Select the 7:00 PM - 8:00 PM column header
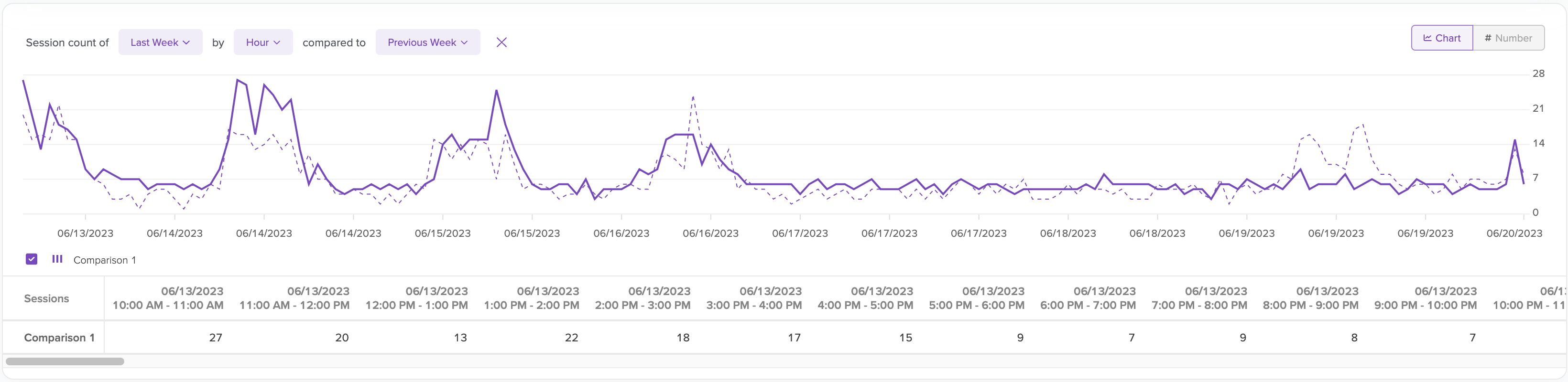 [1200, 298]
